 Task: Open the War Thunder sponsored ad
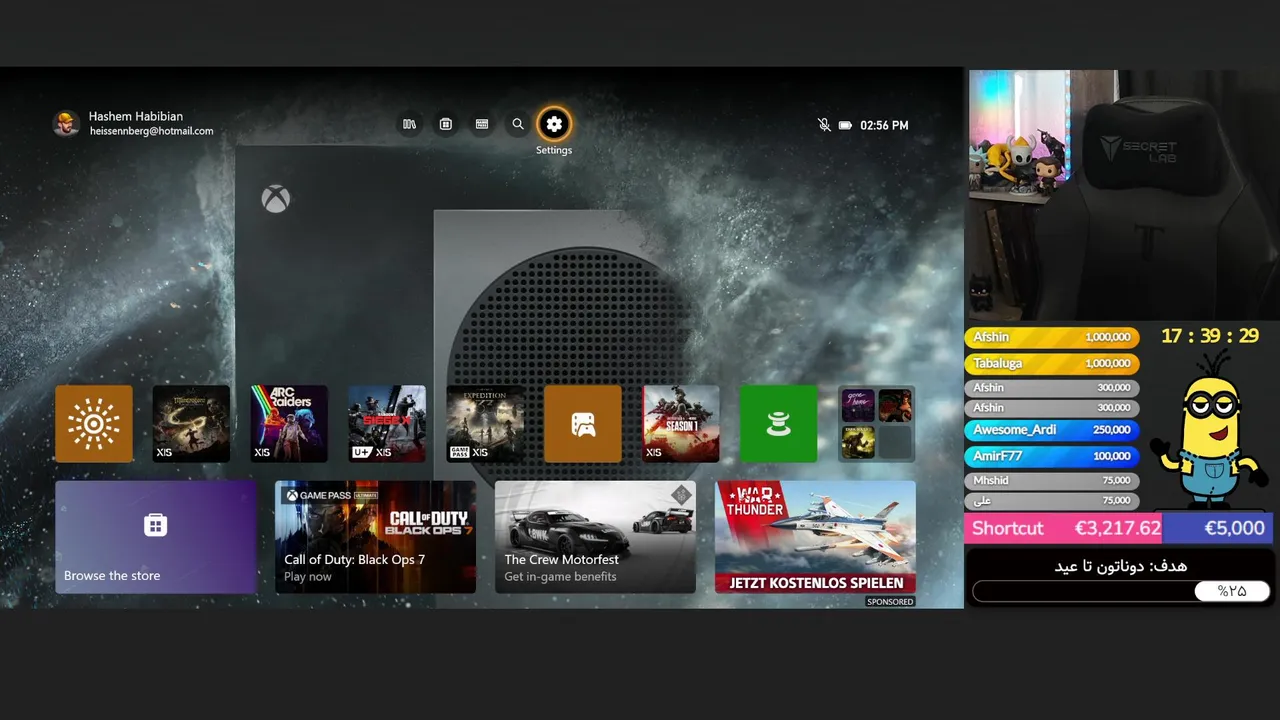pos(815,537)
